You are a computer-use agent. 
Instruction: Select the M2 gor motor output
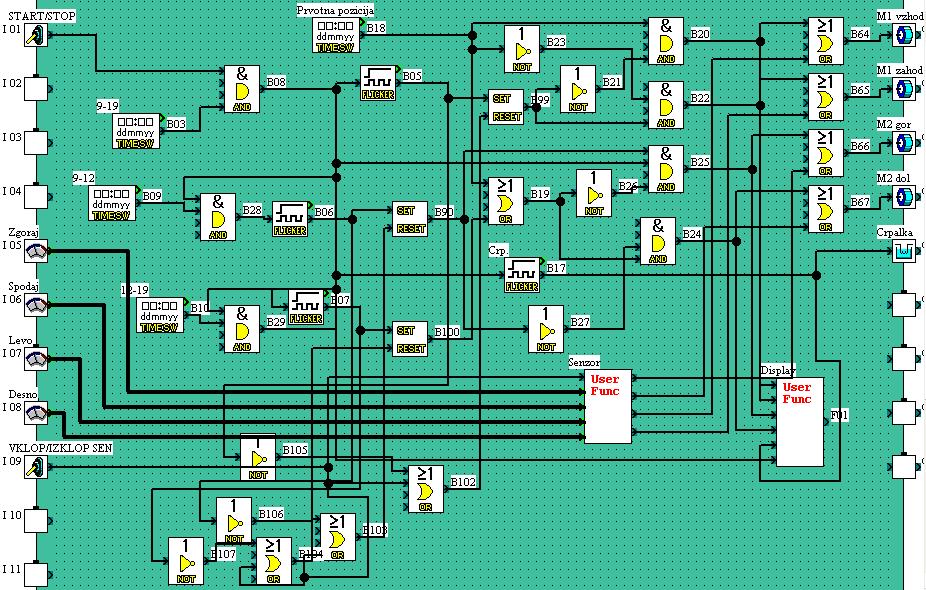(x=904, y=142)
